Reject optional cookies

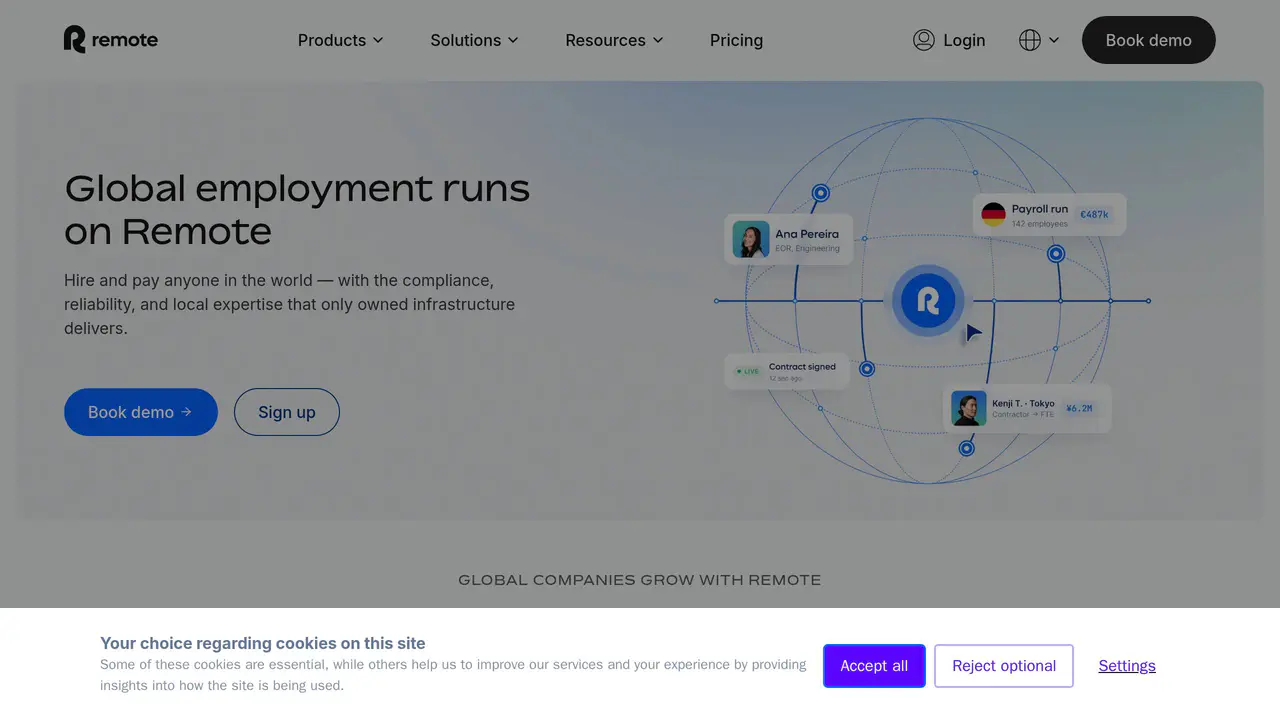point(1004,666)
